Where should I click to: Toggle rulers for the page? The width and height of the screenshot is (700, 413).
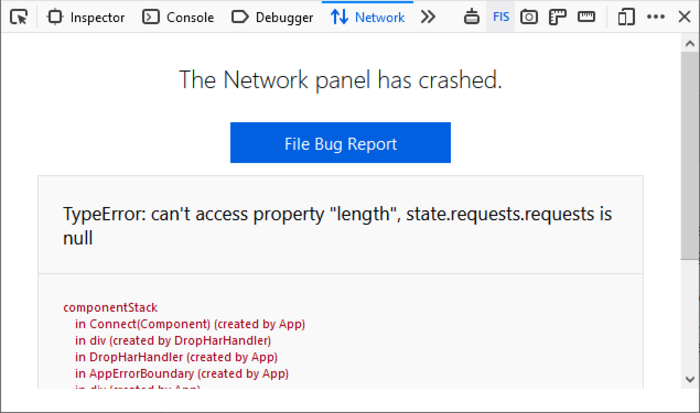click(x=558, y=17)
